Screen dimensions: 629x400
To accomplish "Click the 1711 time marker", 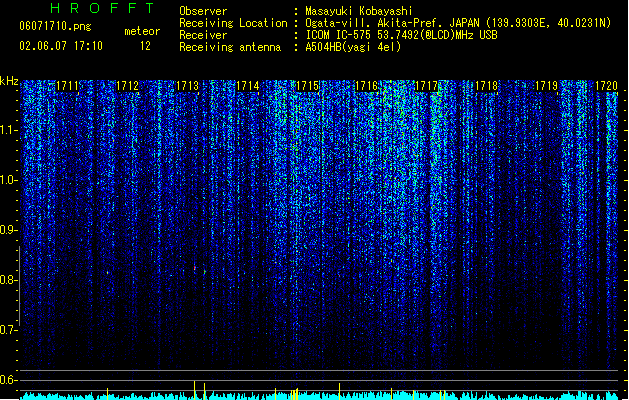I will [x=67, y=86].
